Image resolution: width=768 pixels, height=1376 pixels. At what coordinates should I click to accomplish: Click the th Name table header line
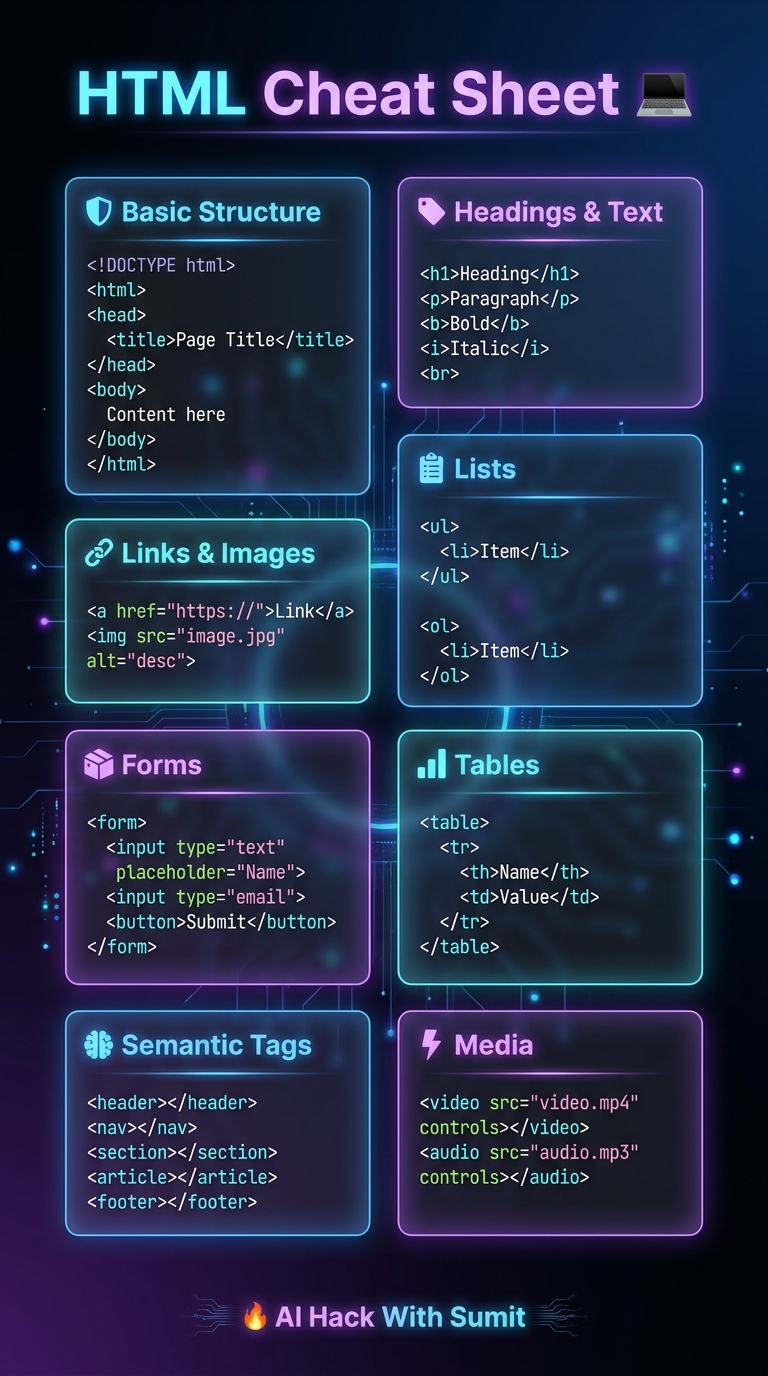pyautogui.click(x=524, y=872)
